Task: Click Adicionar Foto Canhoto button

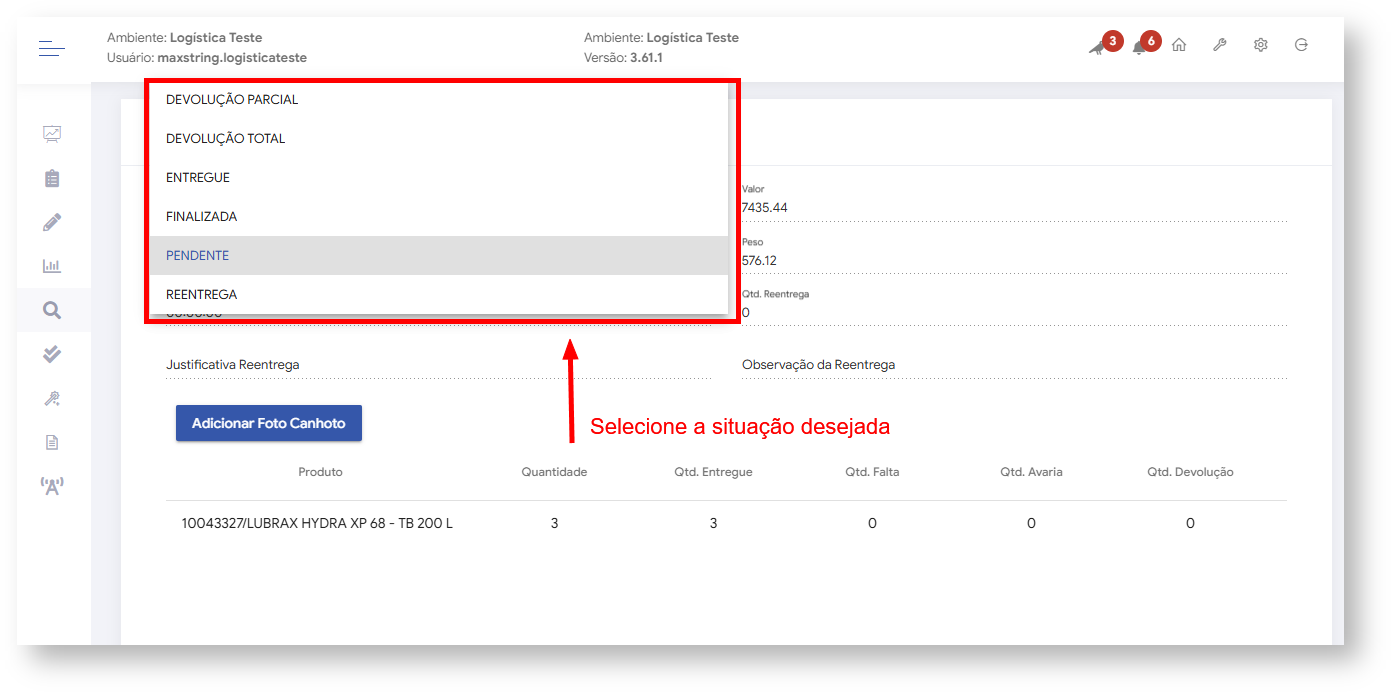Action: pyautogui.click(x=269, y=423)
